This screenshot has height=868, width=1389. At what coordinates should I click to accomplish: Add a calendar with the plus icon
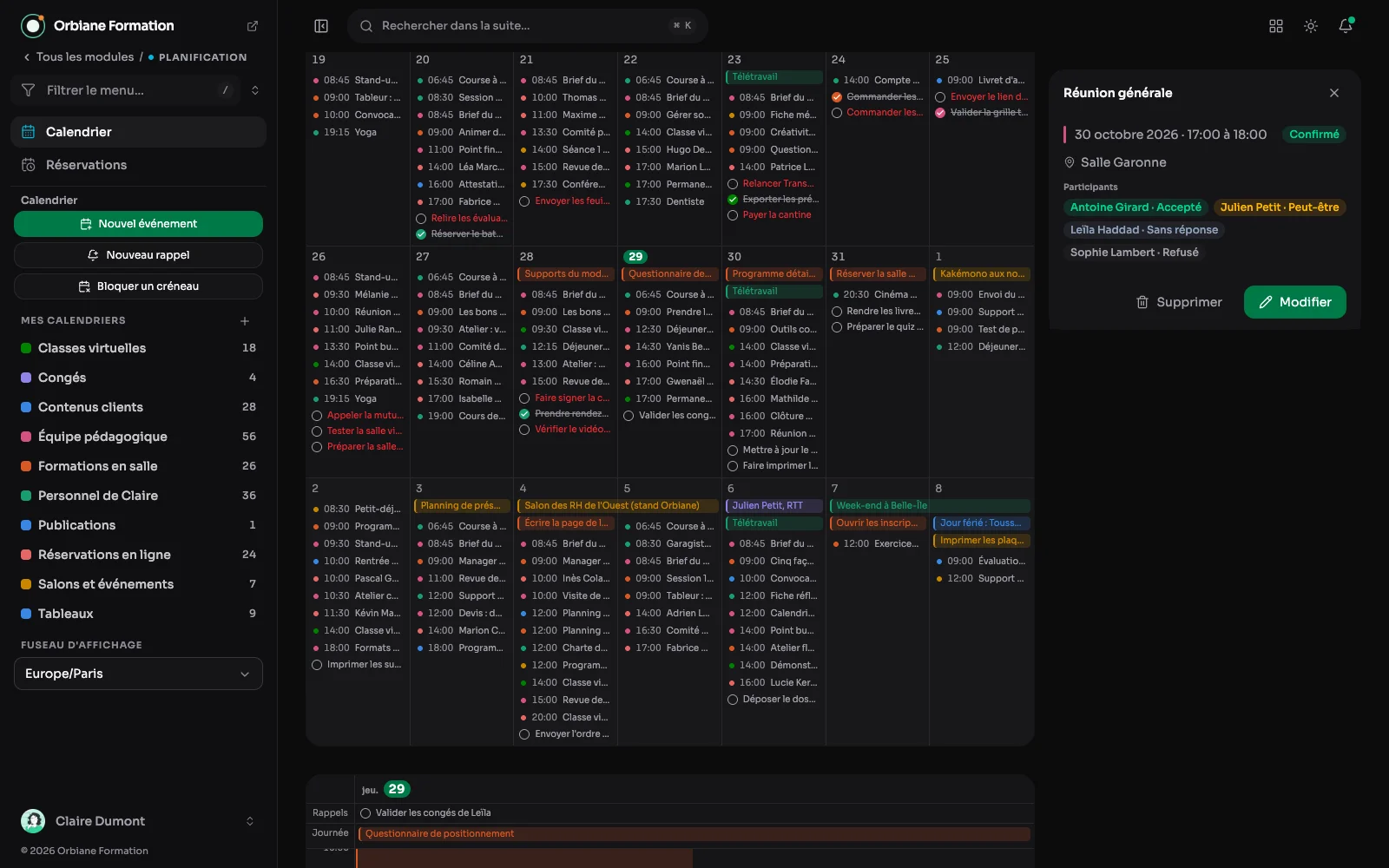click(x=245, y=321)
